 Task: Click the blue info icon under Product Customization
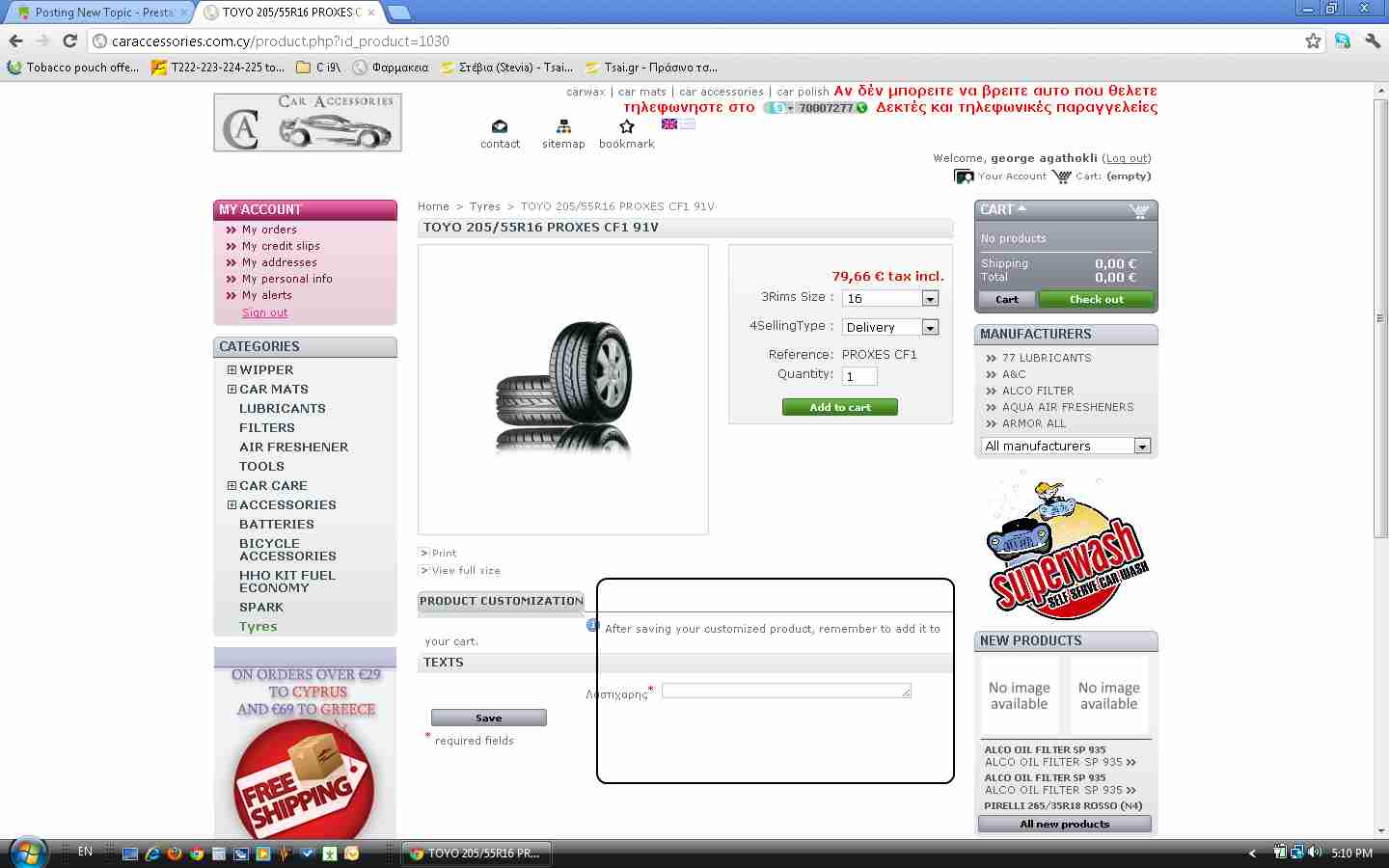click(593, 625)
